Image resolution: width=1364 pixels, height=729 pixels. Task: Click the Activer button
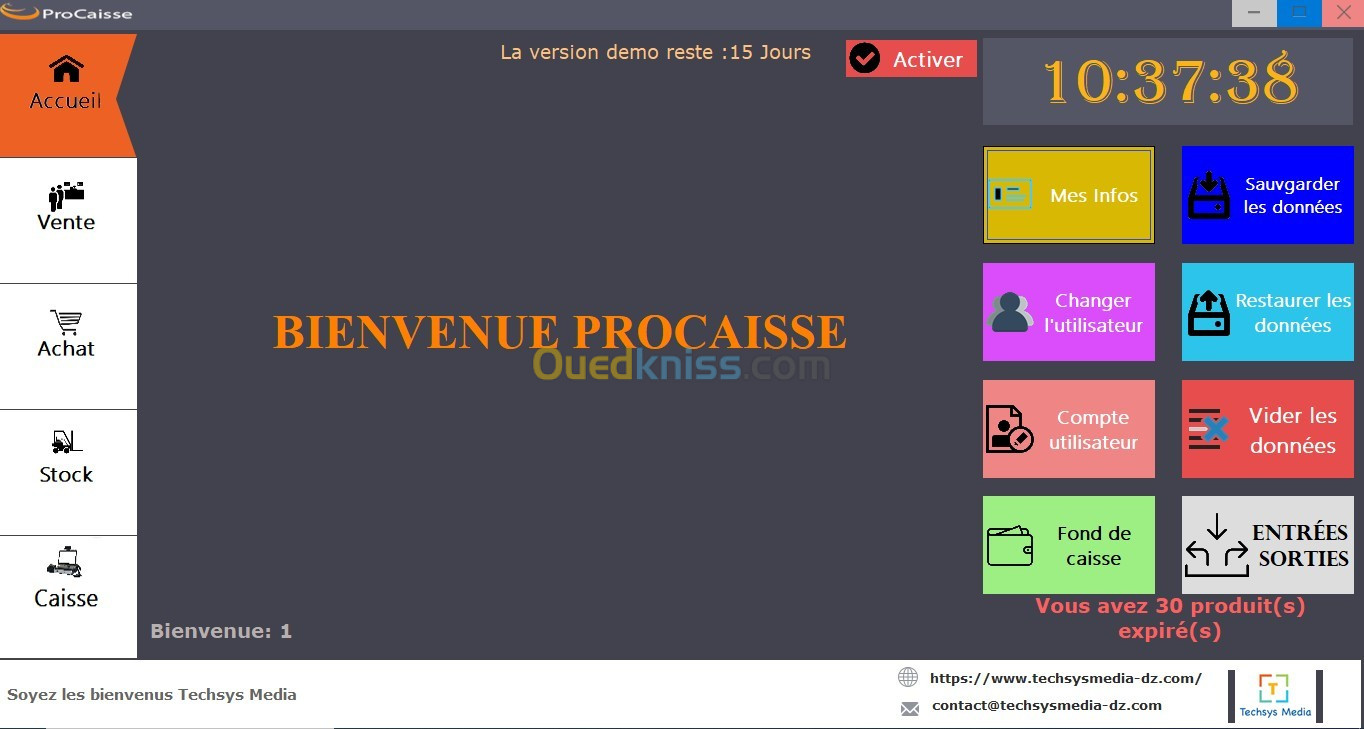click(911, 59)
